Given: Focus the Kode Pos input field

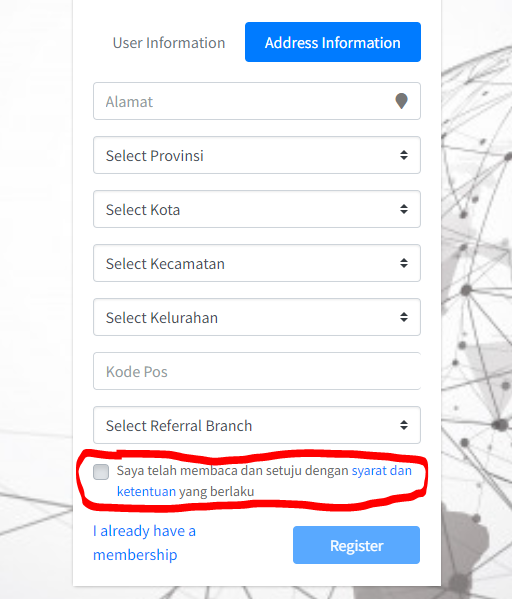Looking at the screenshot, I should [257, 371].
